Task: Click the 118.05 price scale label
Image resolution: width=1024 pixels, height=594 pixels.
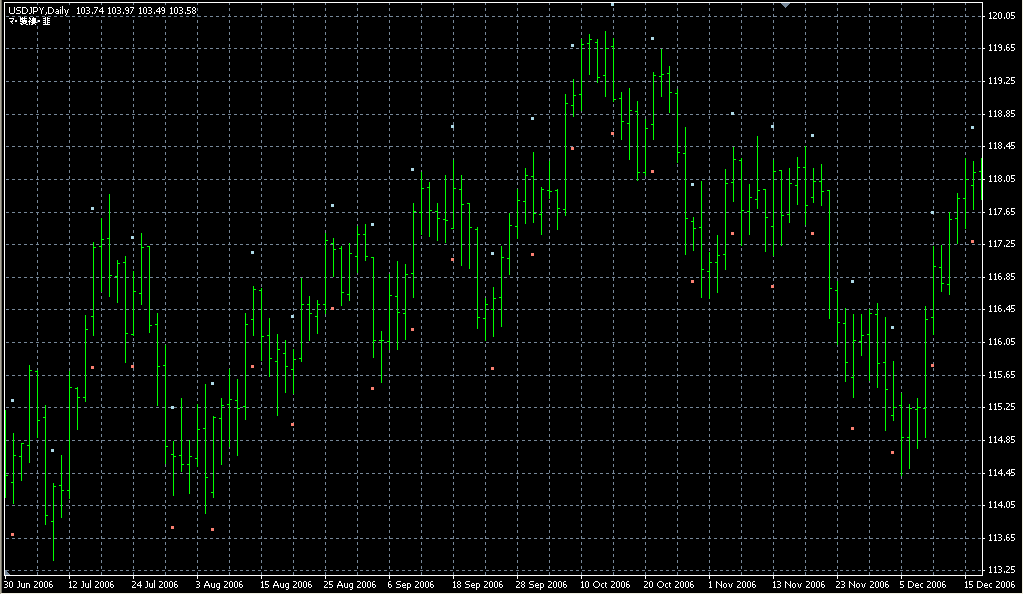Action: click(x=1002, y=179)
